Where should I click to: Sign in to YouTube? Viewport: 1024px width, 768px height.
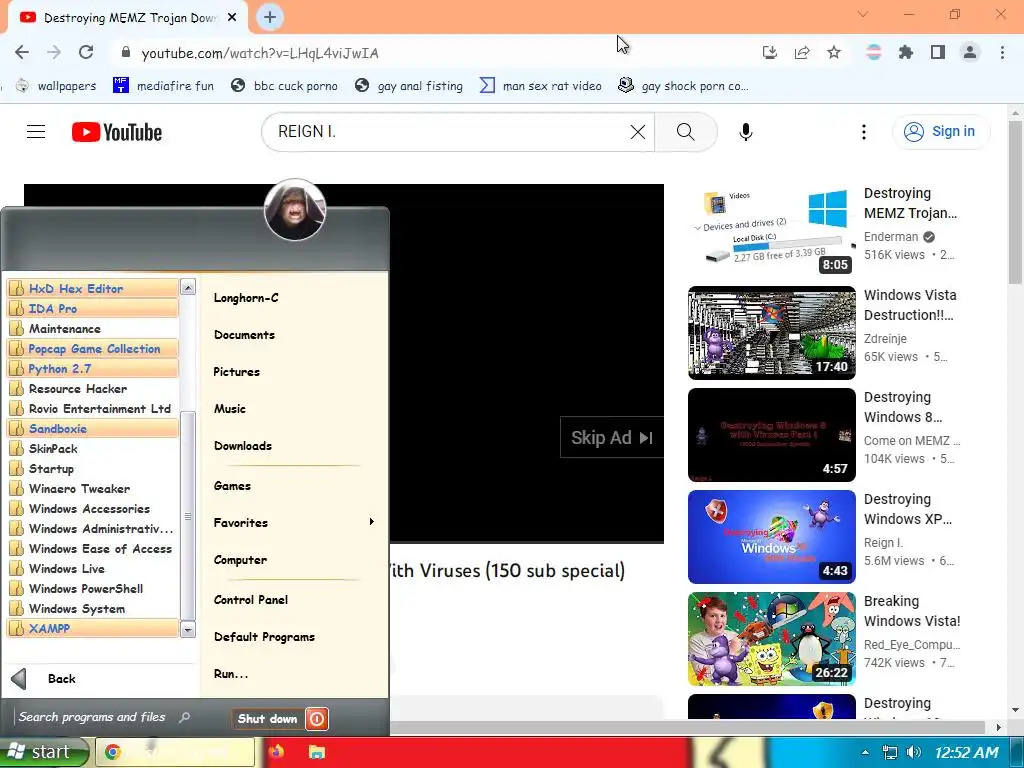pyautogui.click(x=940, y=131)
